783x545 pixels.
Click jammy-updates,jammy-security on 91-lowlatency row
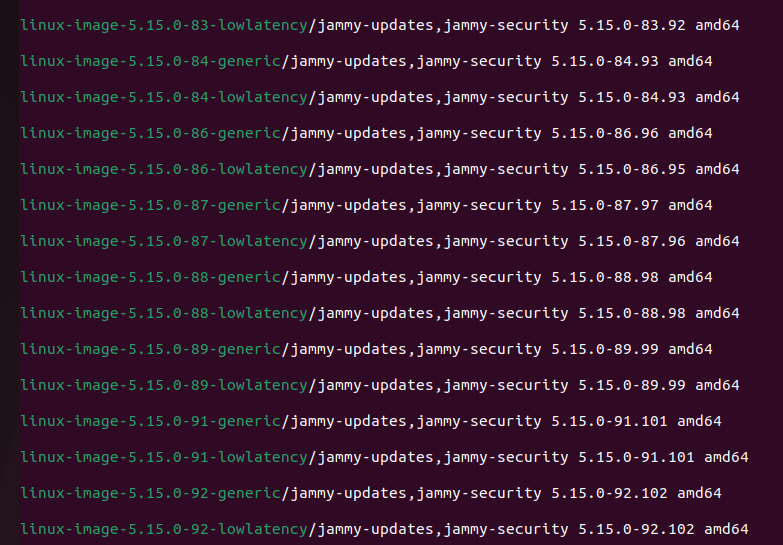[443, 457]
